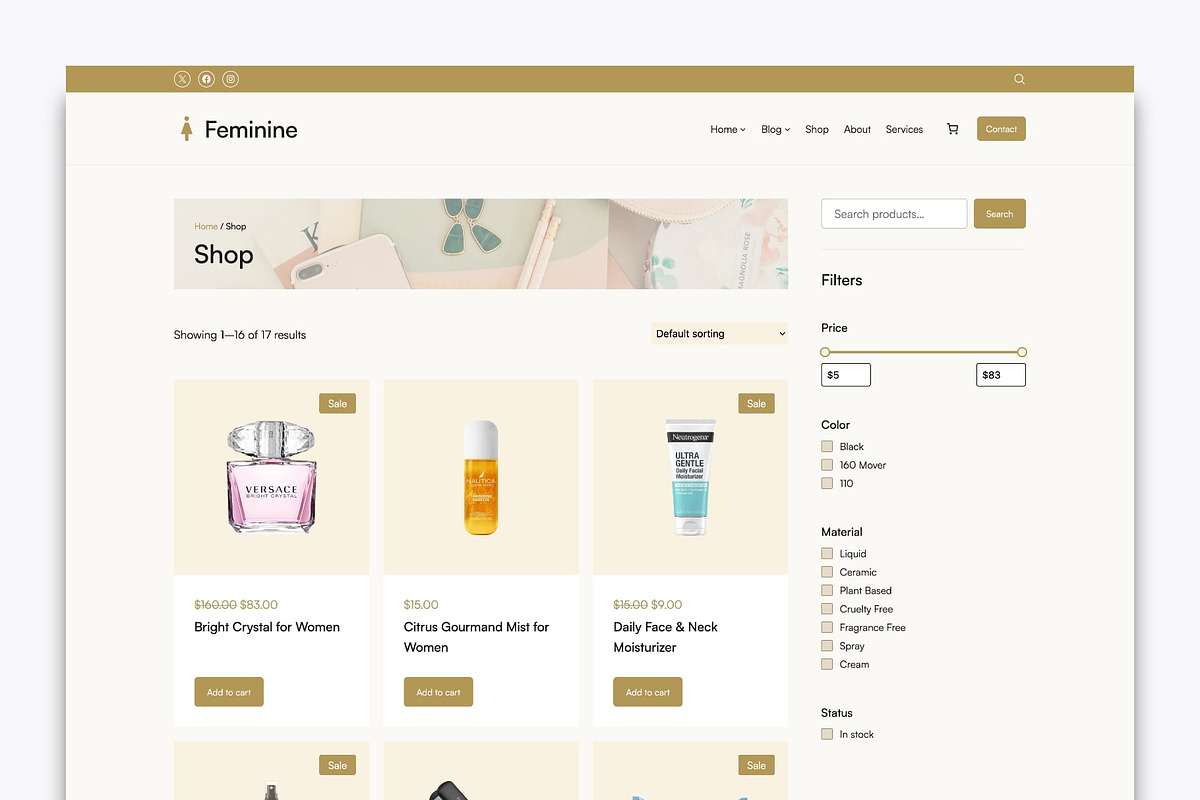
Task: Click the Home breadcrumb link
Action: 206,227
